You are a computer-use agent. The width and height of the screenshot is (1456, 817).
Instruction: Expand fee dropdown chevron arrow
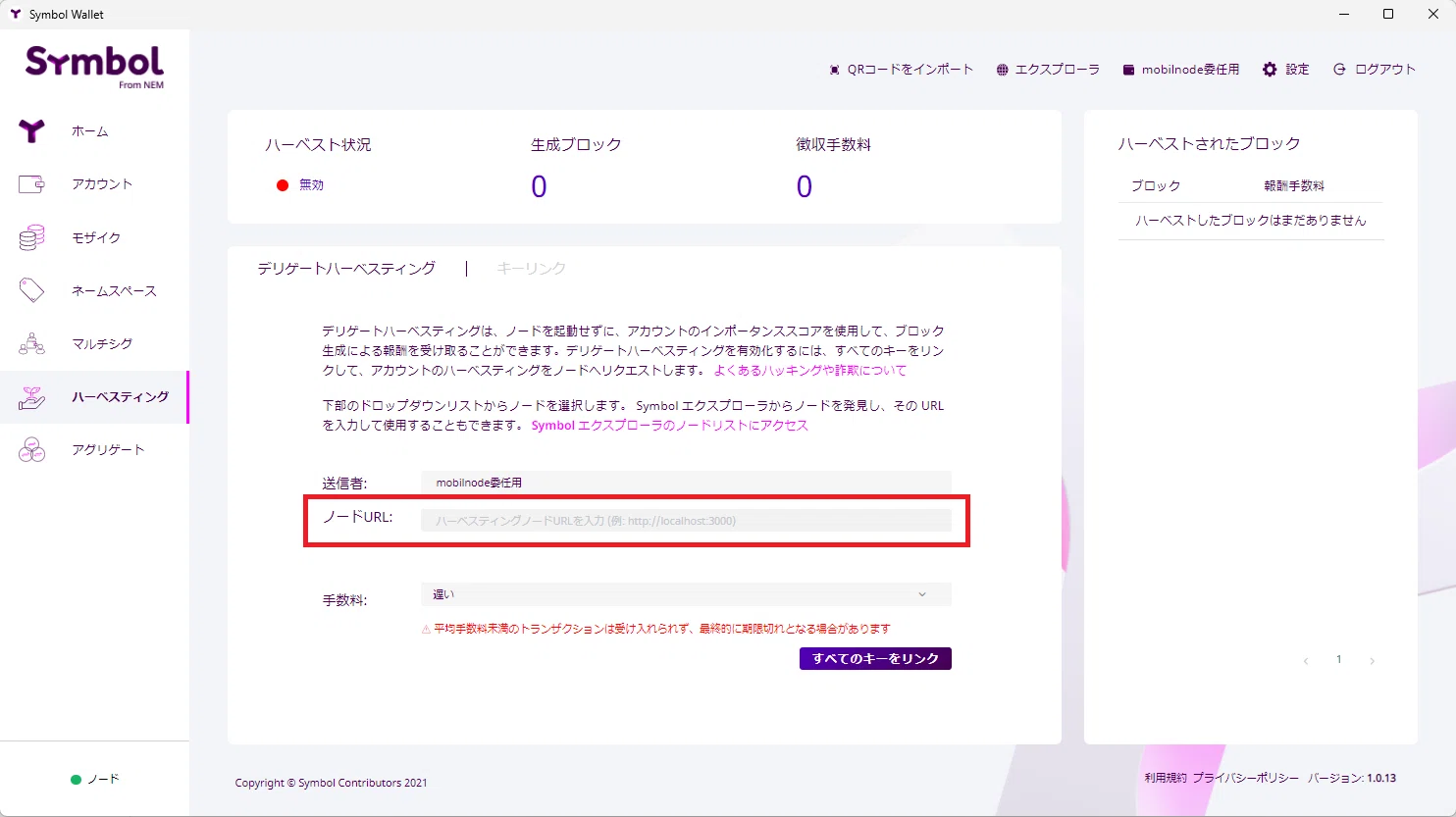coord(922,594)
